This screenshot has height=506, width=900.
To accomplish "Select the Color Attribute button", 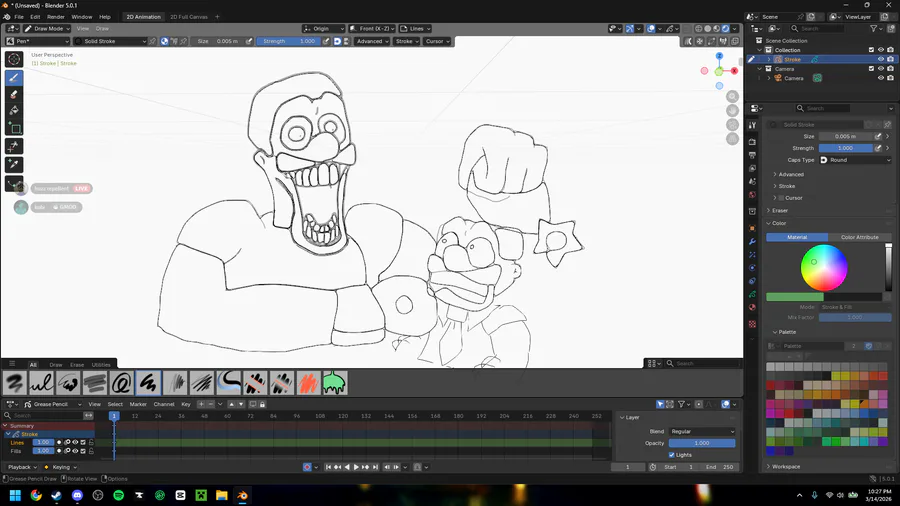I will (x=859, y=237).
